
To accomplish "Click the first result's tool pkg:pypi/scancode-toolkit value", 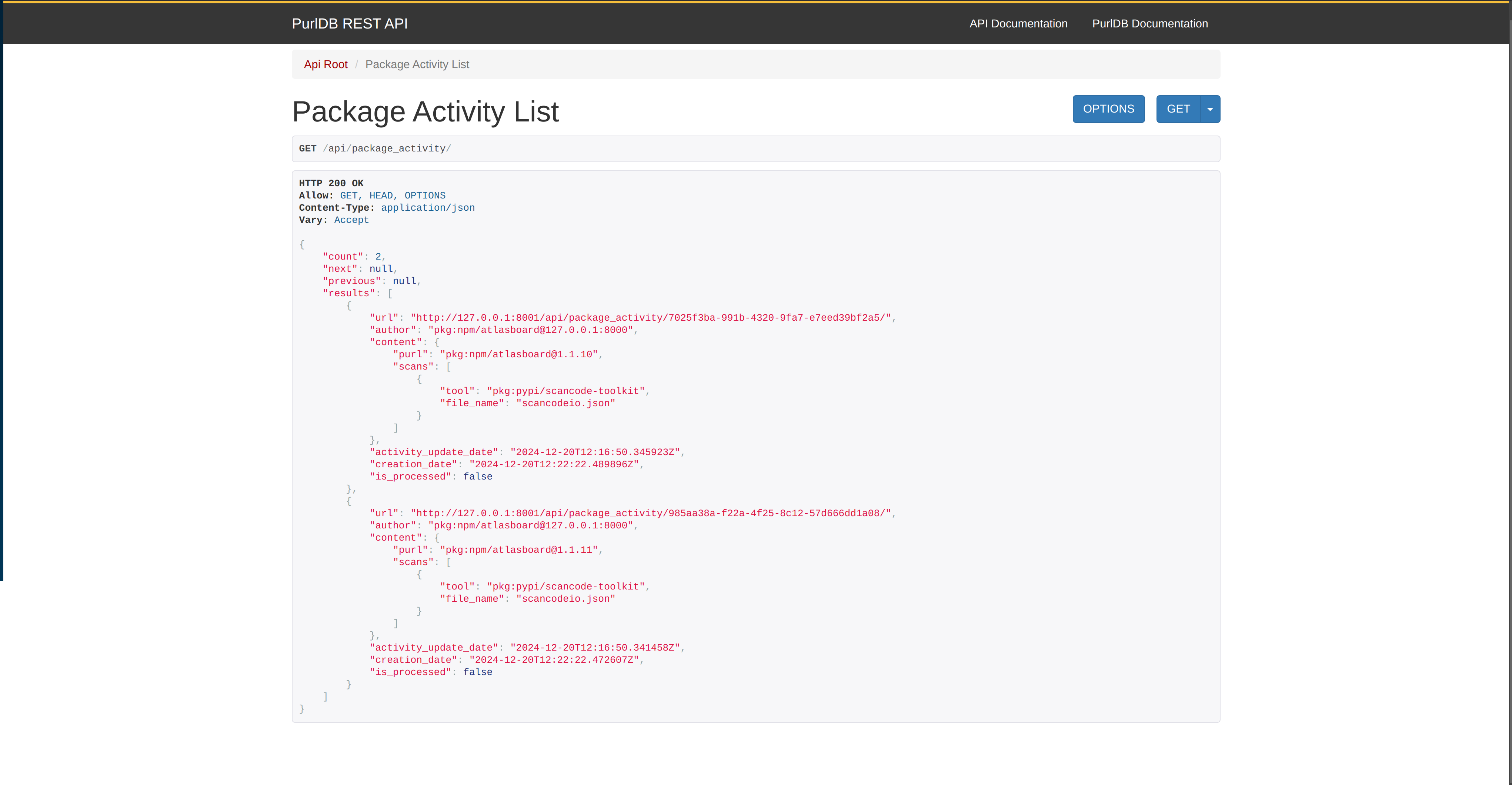I will point(566,391).
